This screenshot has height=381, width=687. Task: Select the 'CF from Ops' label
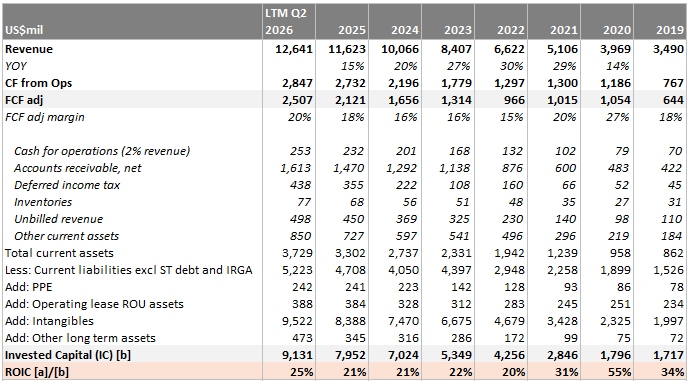pyautogui.click(x=39, y=83)
